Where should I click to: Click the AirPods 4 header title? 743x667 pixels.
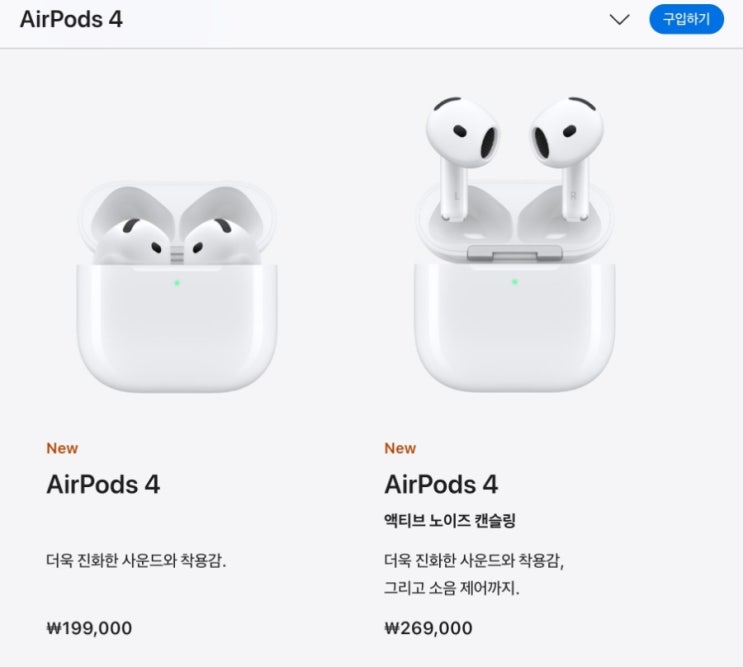pos(71,19)
